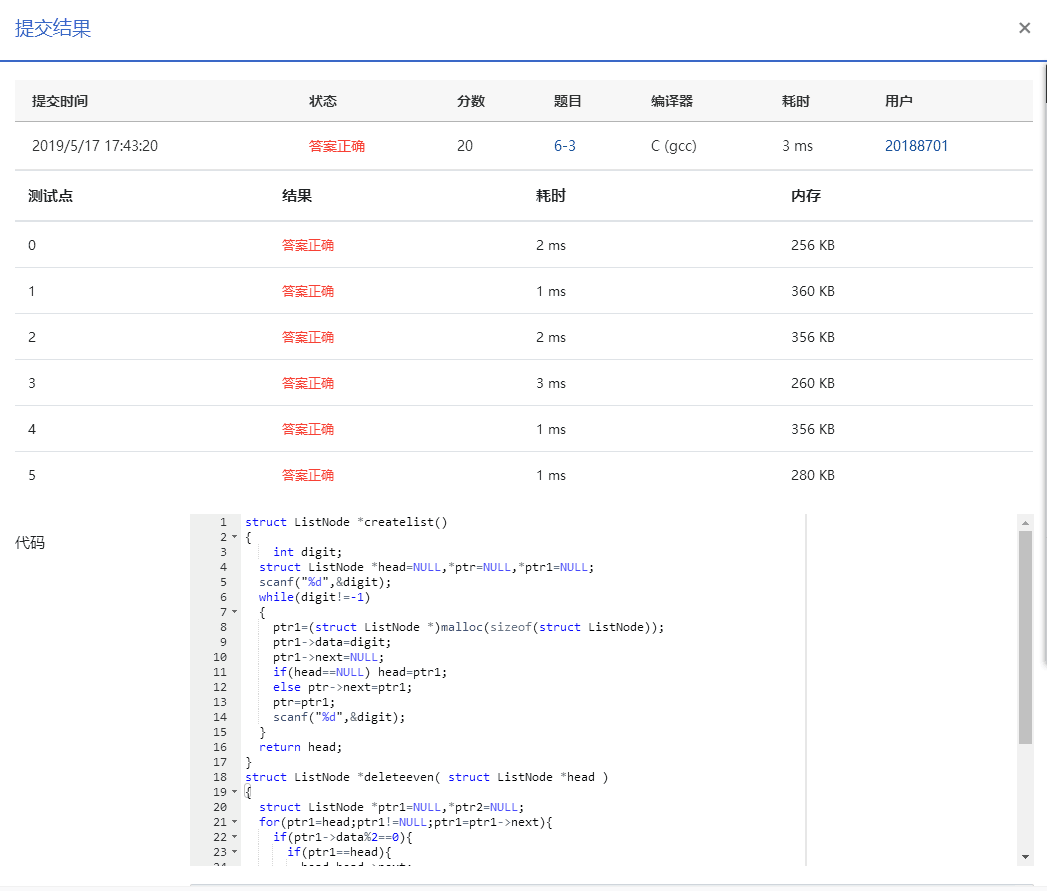The width and height of the screenshot is (1047, 891).
Task: Click the 内存 column header
Action: click(806, 196)
